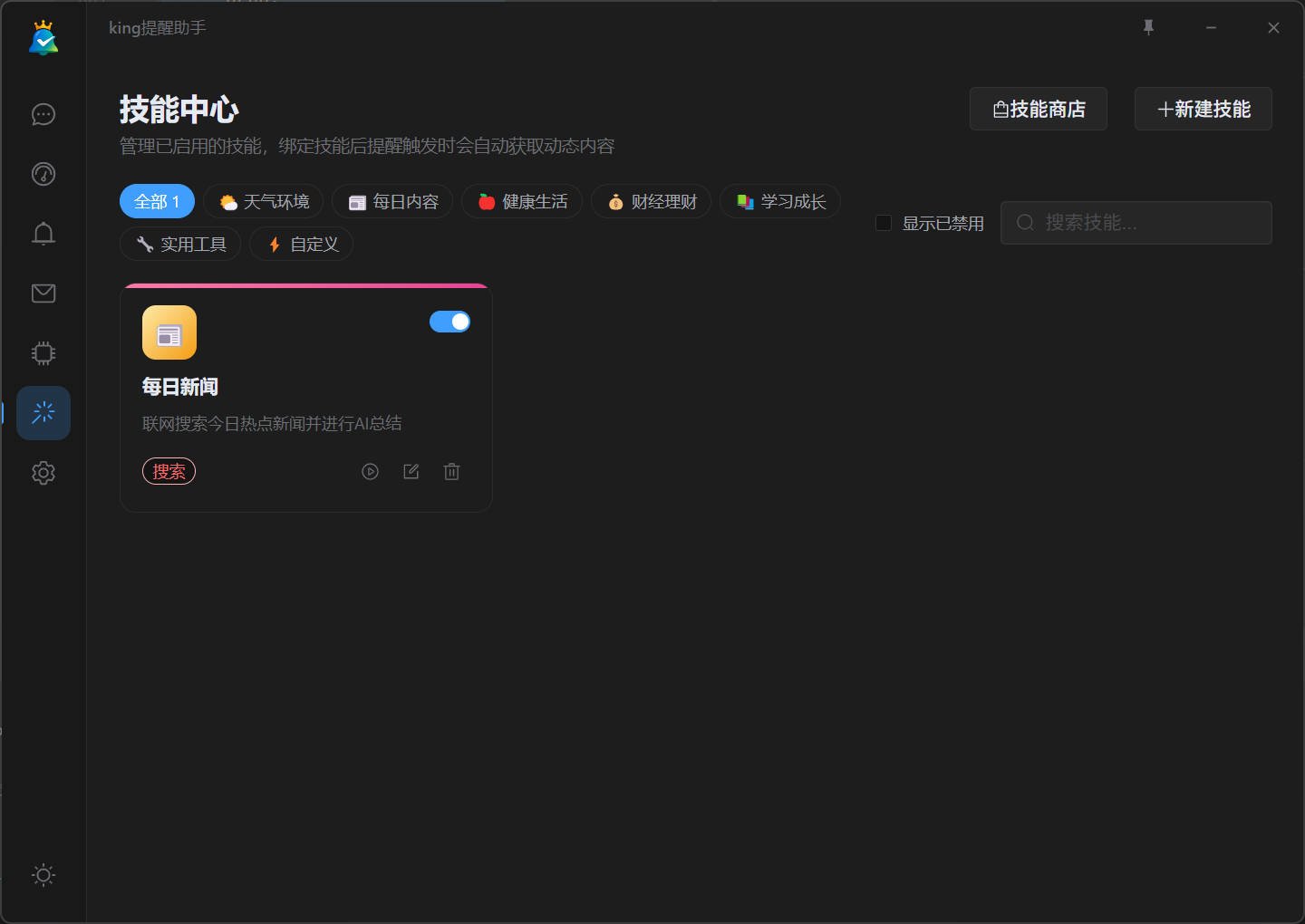Create a skill via 新建技能 button
The image size is (1305, 924).
1203,109
